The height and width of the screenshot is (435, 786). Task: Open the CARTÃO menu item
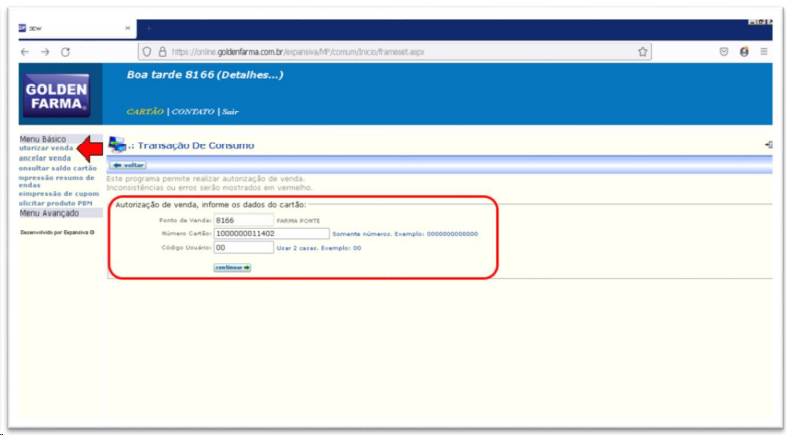click(x=145, y=112)
